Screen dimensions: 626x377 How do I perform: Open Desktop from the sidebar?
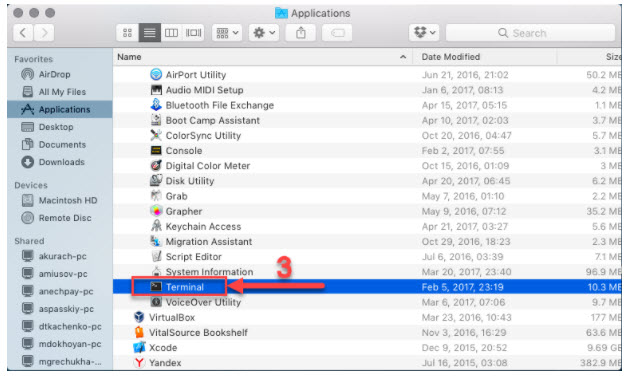point(56,127)
